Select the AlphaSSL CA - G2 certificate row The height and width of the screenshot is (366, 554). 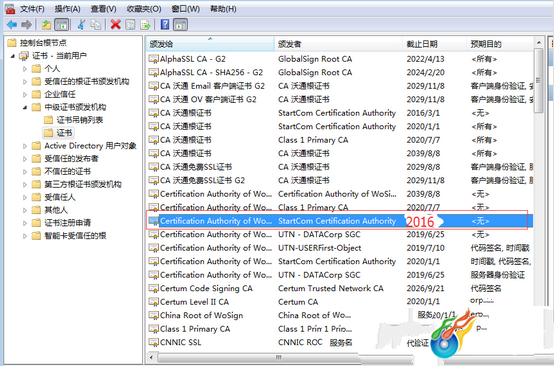pos(339,59)
